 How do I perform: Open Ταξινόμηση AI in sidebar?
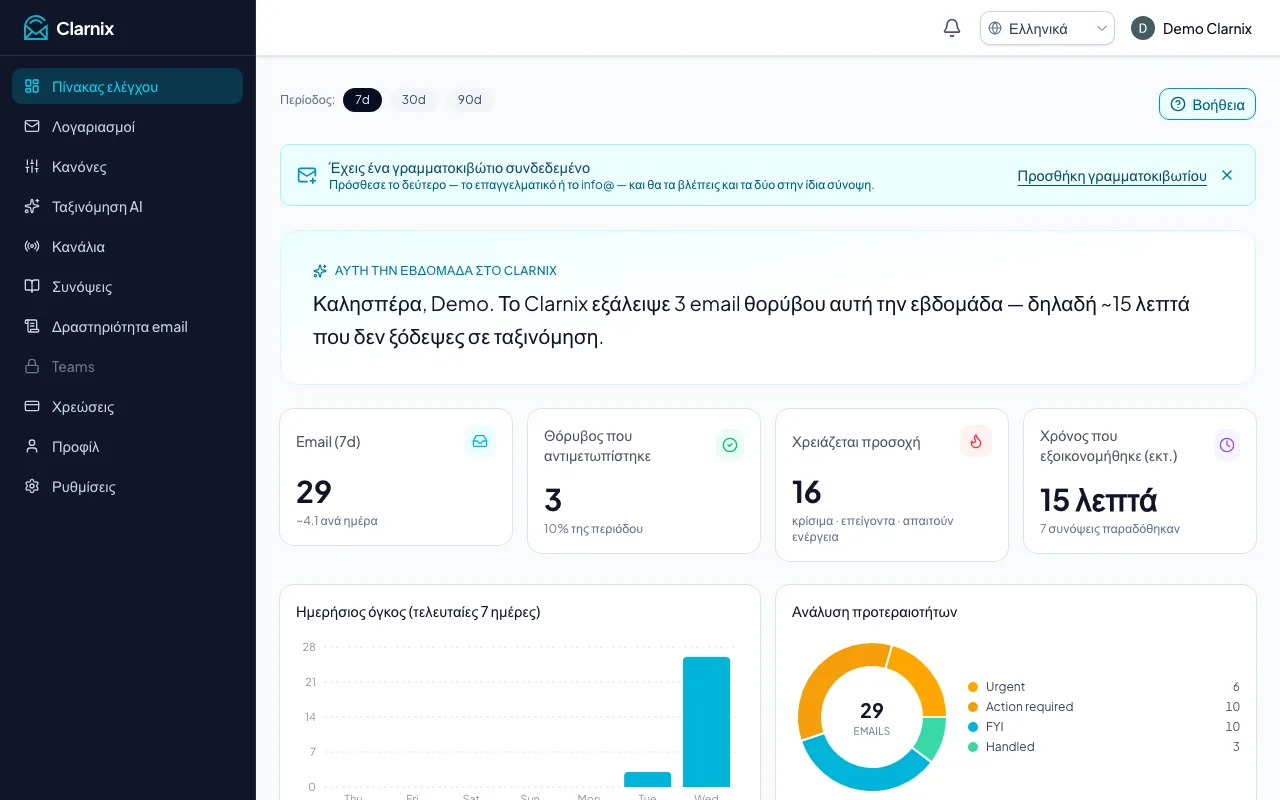pos(127,206)
